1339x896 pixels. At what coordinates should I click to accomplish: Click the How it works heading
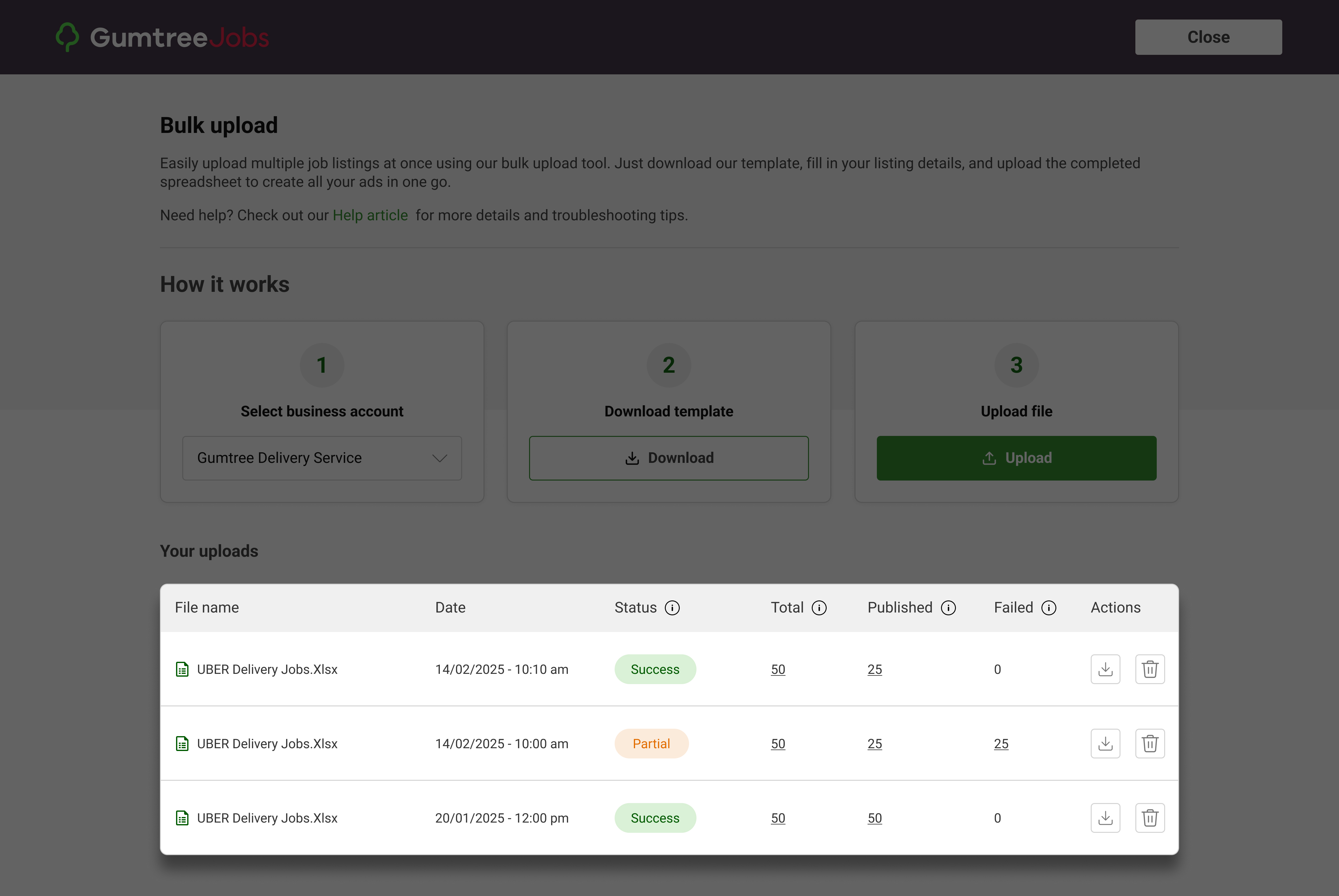tap(225, 284)
